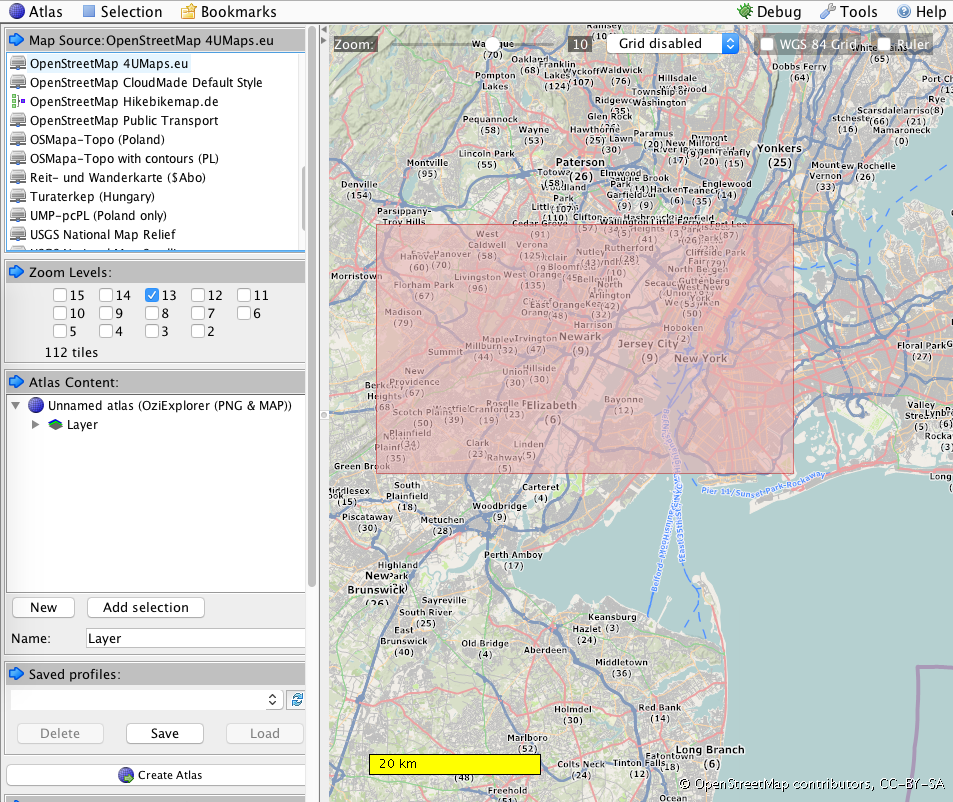This screenshot has width=953, height=802.
Task: Click the map Zoom slider handle
Action: tap(492, 44)
